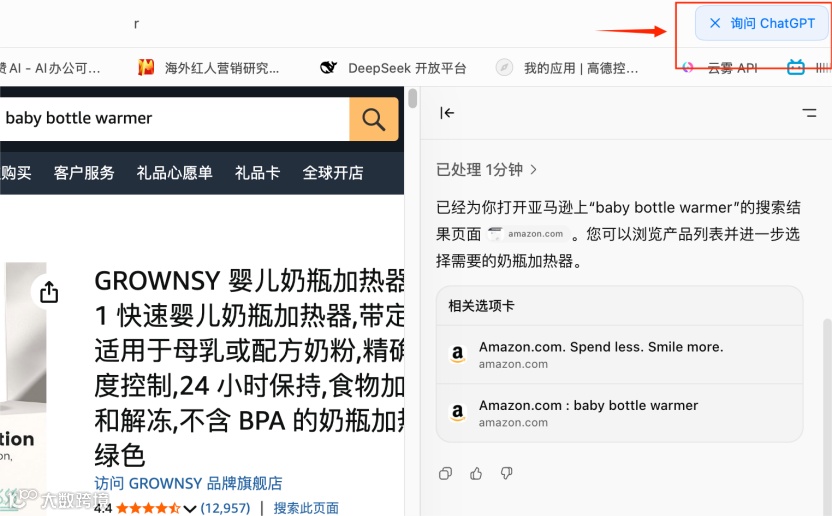832x516 pixels.
Task: Open Amazon.com Spend less Smile more tab
Action: pyautogui.click(x=619, y=355)
